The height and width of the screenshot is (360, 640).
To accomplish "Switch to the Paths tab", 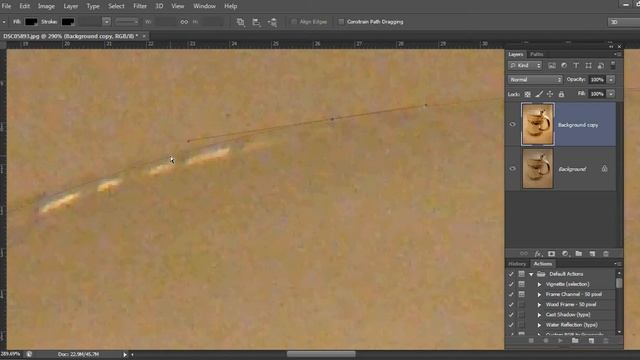I will coord(536,54).
